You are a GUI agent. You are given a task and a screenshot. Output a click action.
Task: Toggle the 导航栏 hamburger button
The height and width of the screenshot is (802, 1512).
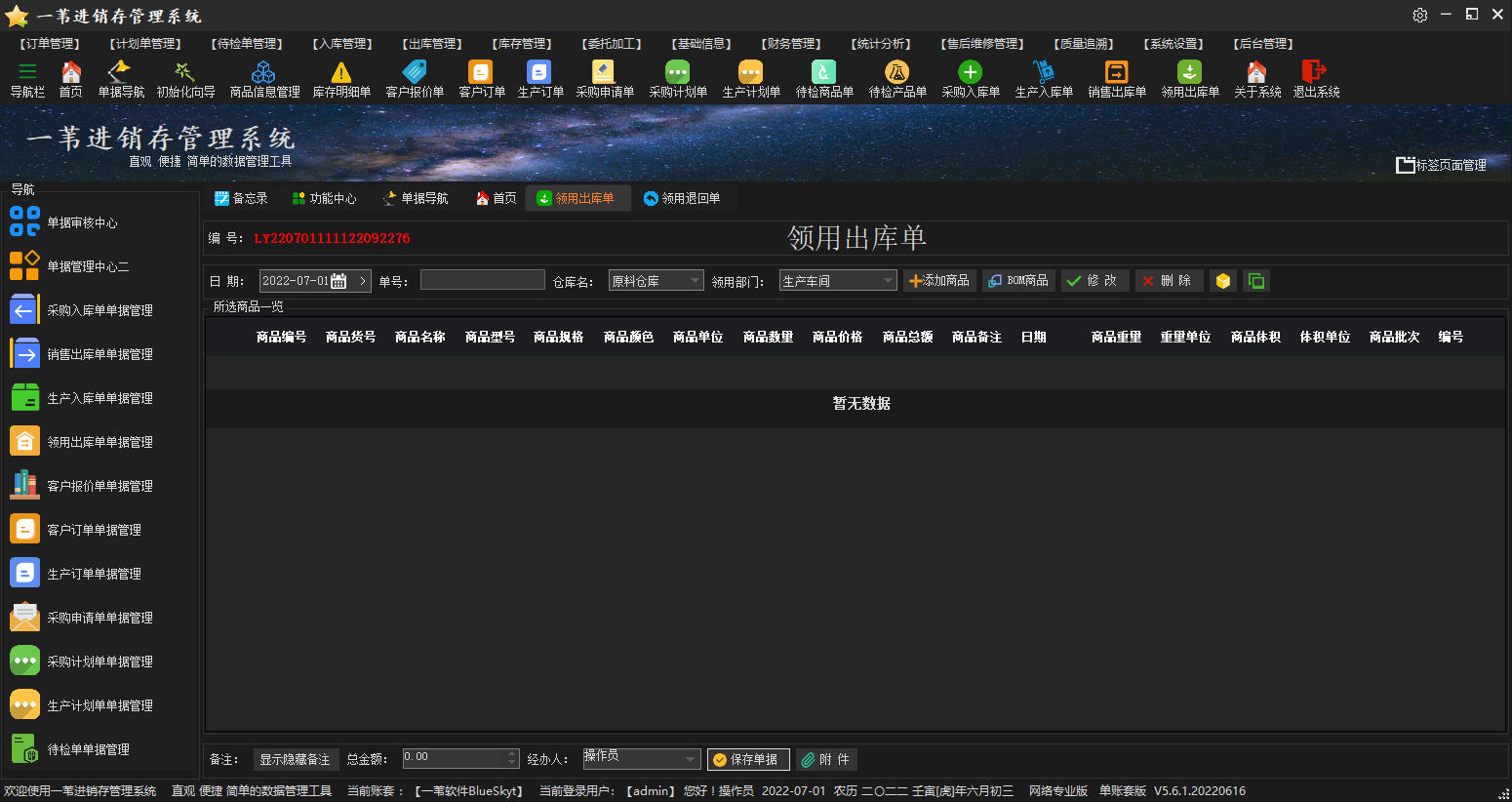click(27, 72)
